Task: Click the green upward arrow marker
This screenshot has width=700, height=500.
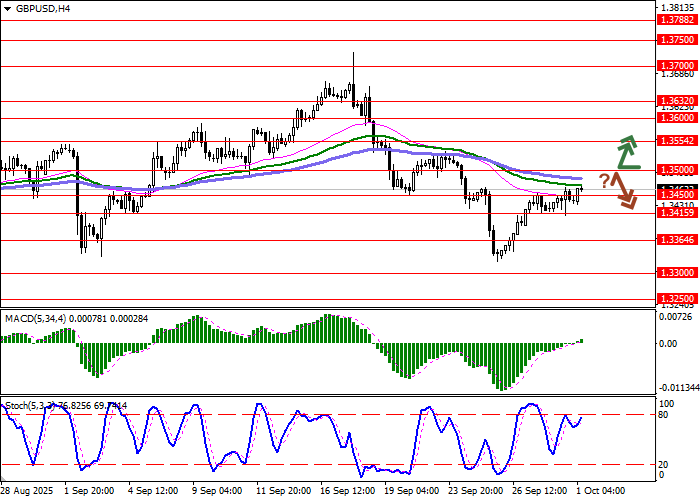Action: [x=627, y=151]
